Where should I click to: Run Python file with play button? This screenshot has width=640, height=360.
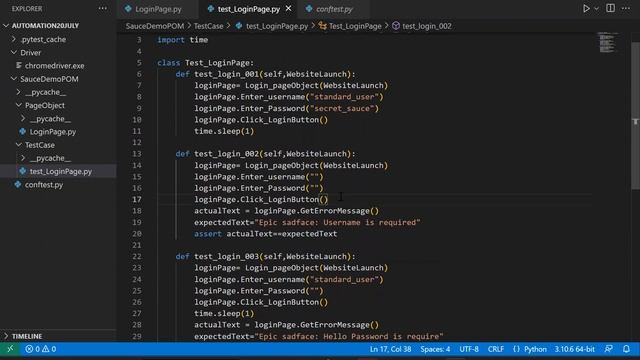(586, 9)
